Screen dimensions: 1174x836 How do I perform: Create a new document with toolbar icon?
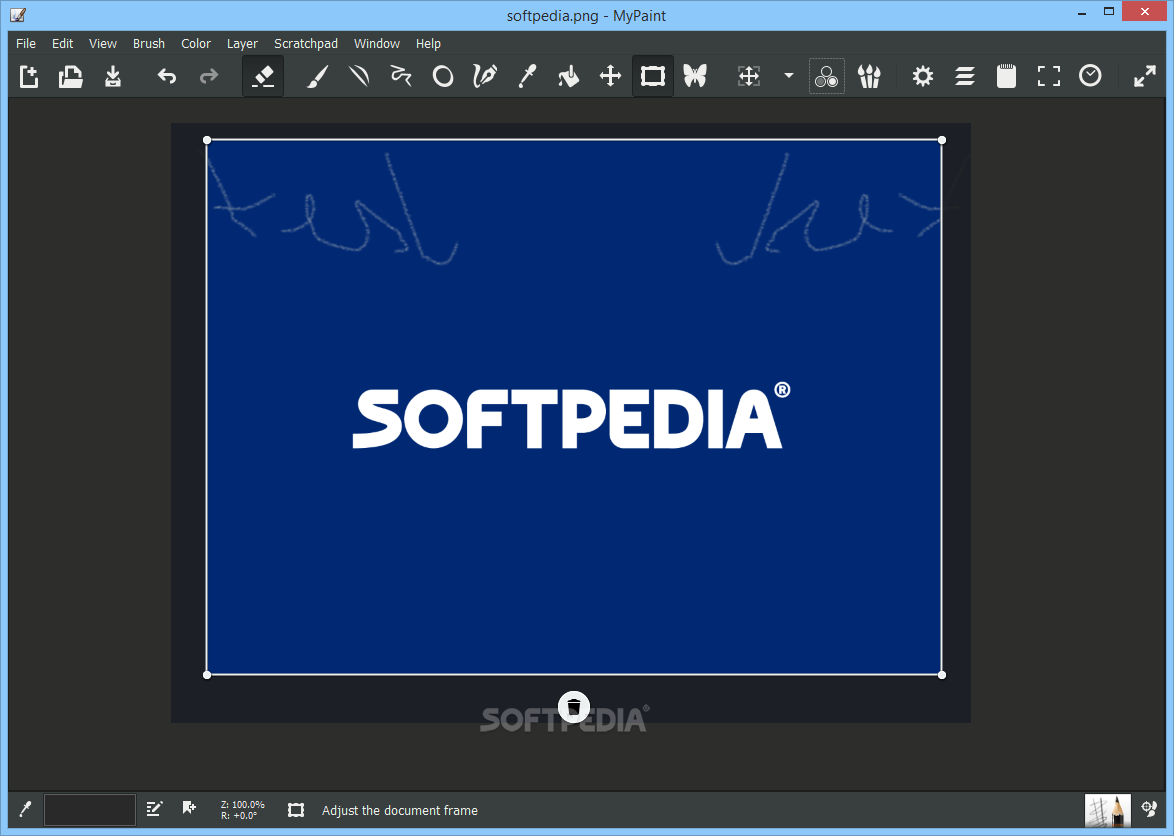(x=28, y=76)
